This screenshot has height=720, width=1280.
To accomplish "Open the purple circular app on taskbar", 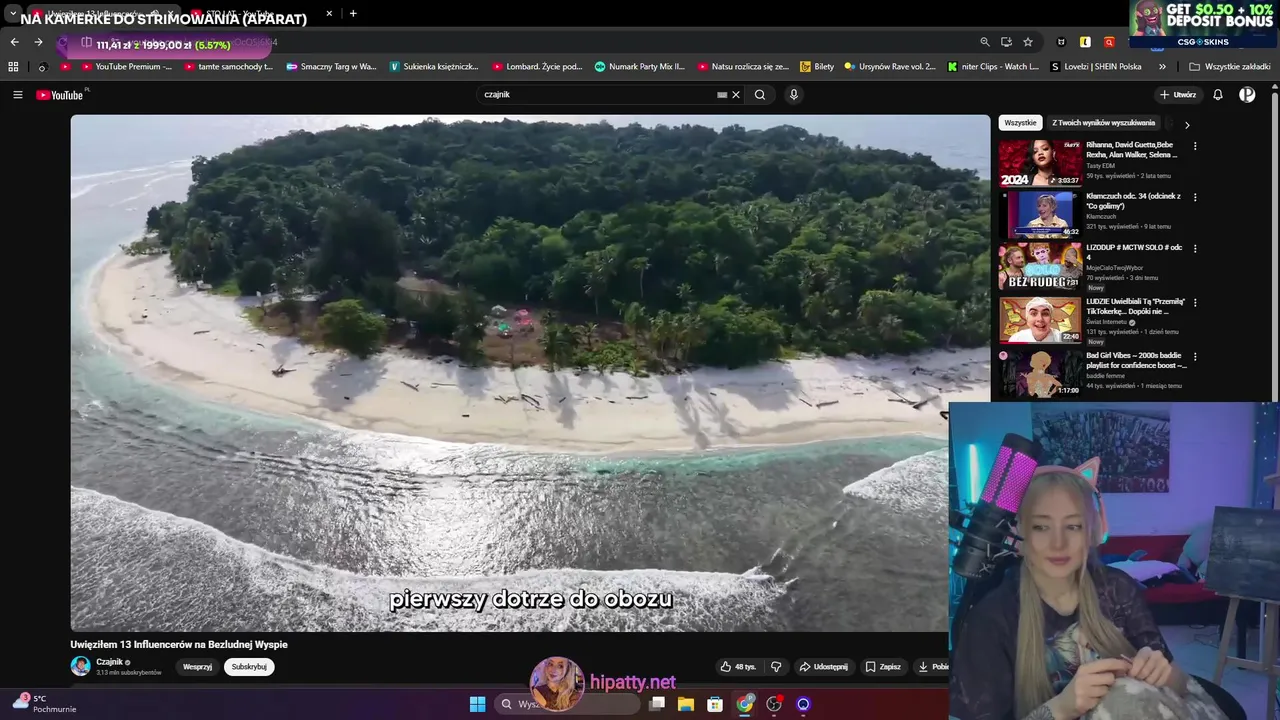I will pyautogui.click(x=803, y=704).
